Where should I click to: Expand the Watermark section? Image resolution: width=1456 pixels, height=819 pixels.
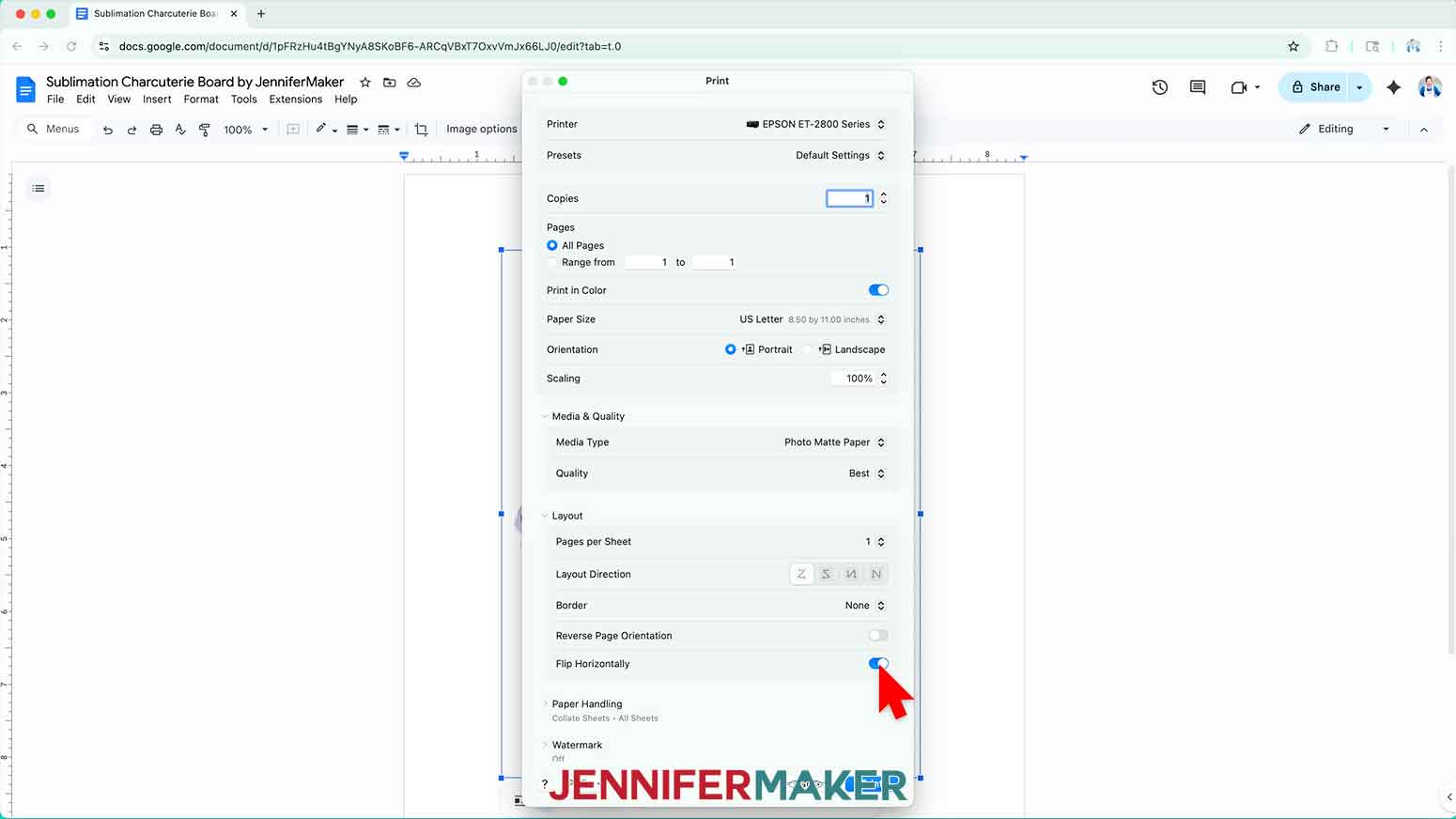[x=545, y=745]
